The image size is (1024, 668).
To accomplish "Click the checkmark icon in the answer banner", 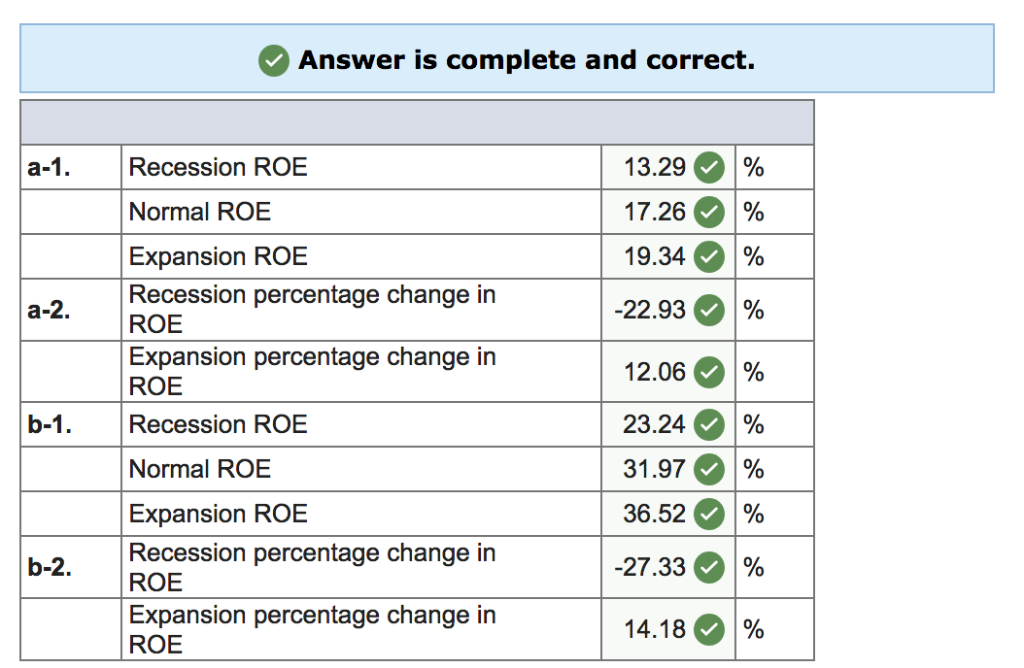I will [274, 61].
